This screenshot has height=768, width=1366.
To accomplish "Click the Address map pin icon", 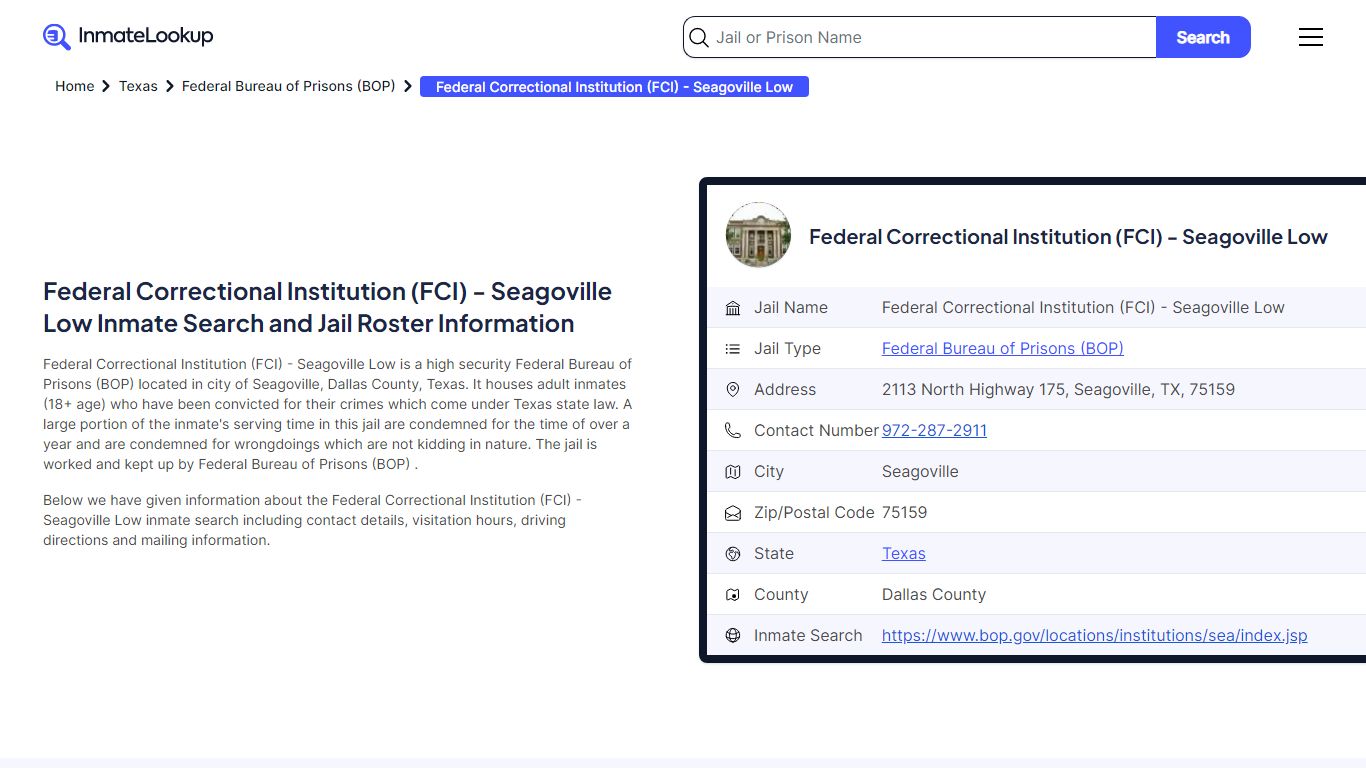I will pyautogui.click(x=733, y=390).
